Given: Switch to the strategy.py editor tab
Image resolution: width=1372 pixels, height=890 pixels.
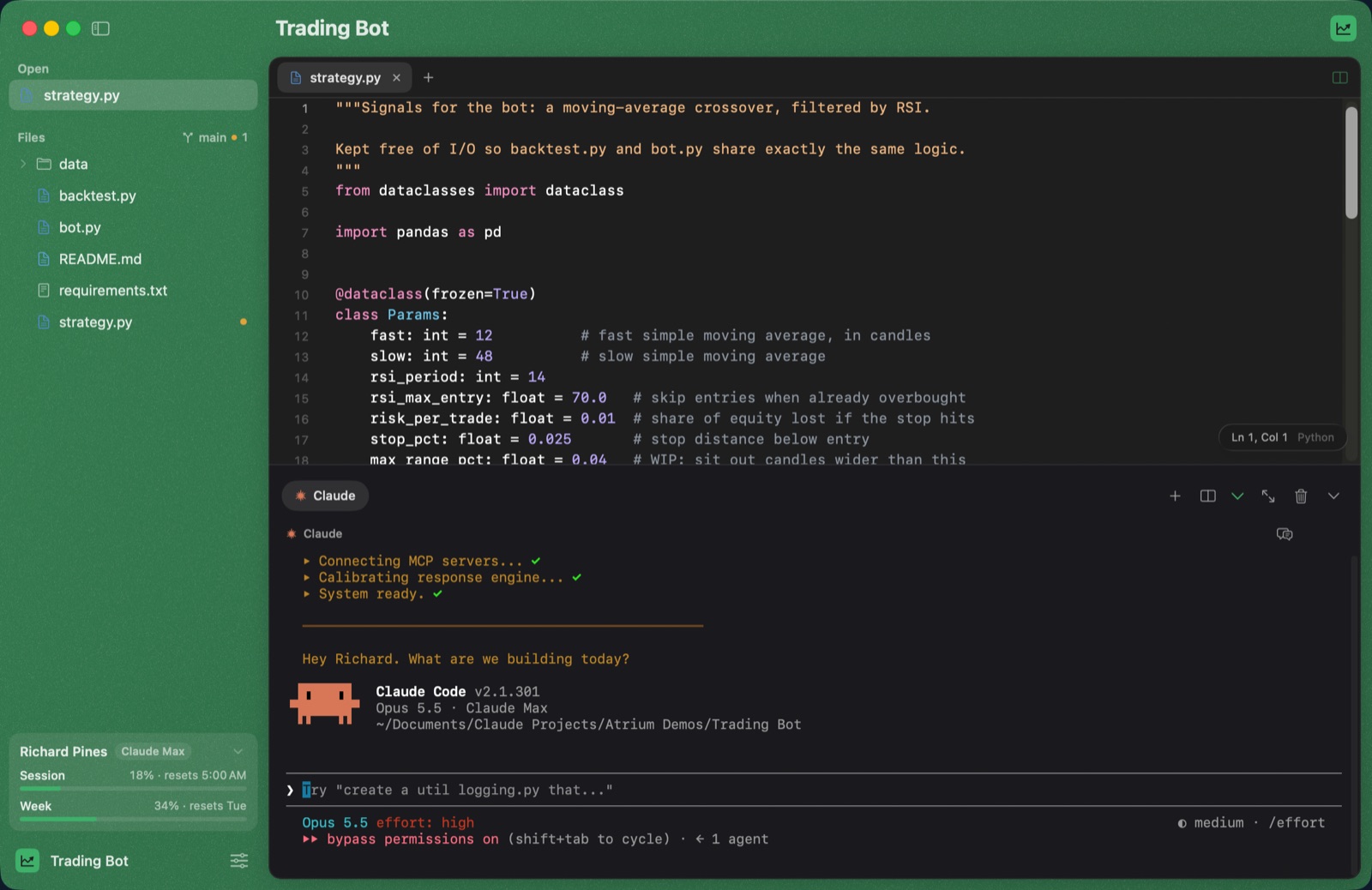Looking at the screenshot, I should (344, 77).
